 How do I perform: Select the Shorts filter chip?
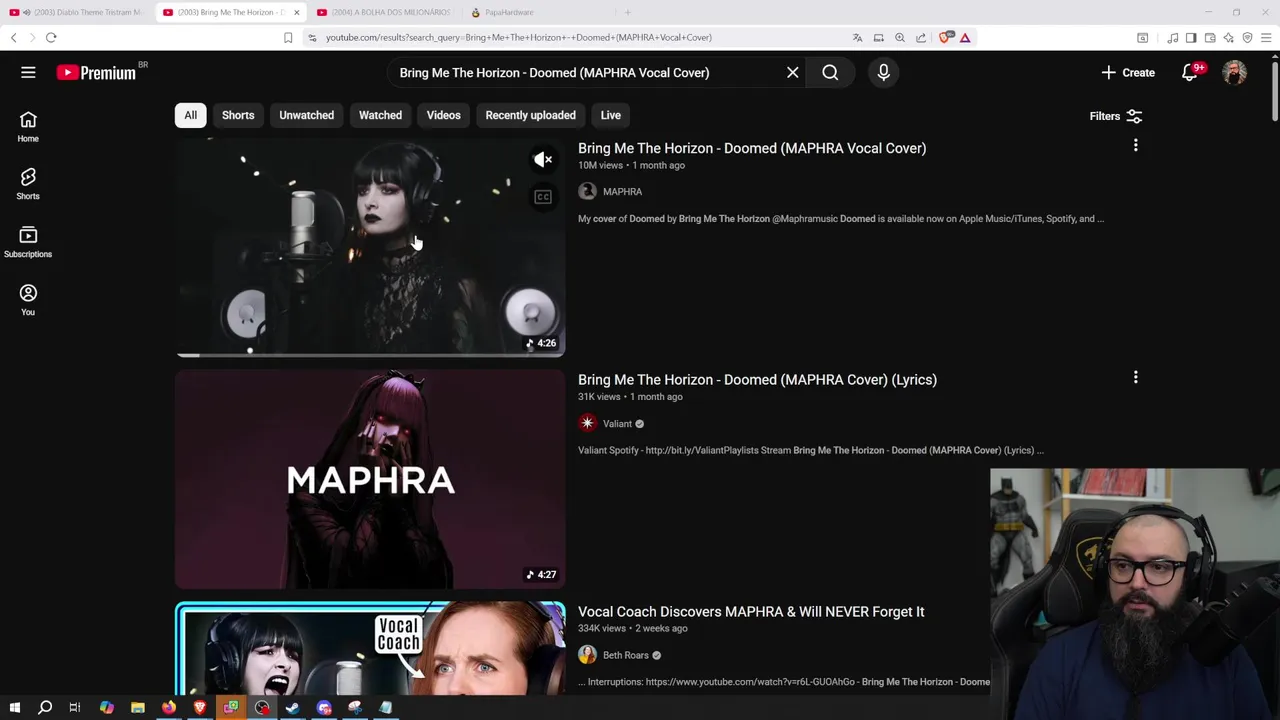pyautogui.click(x=238, y=115)
